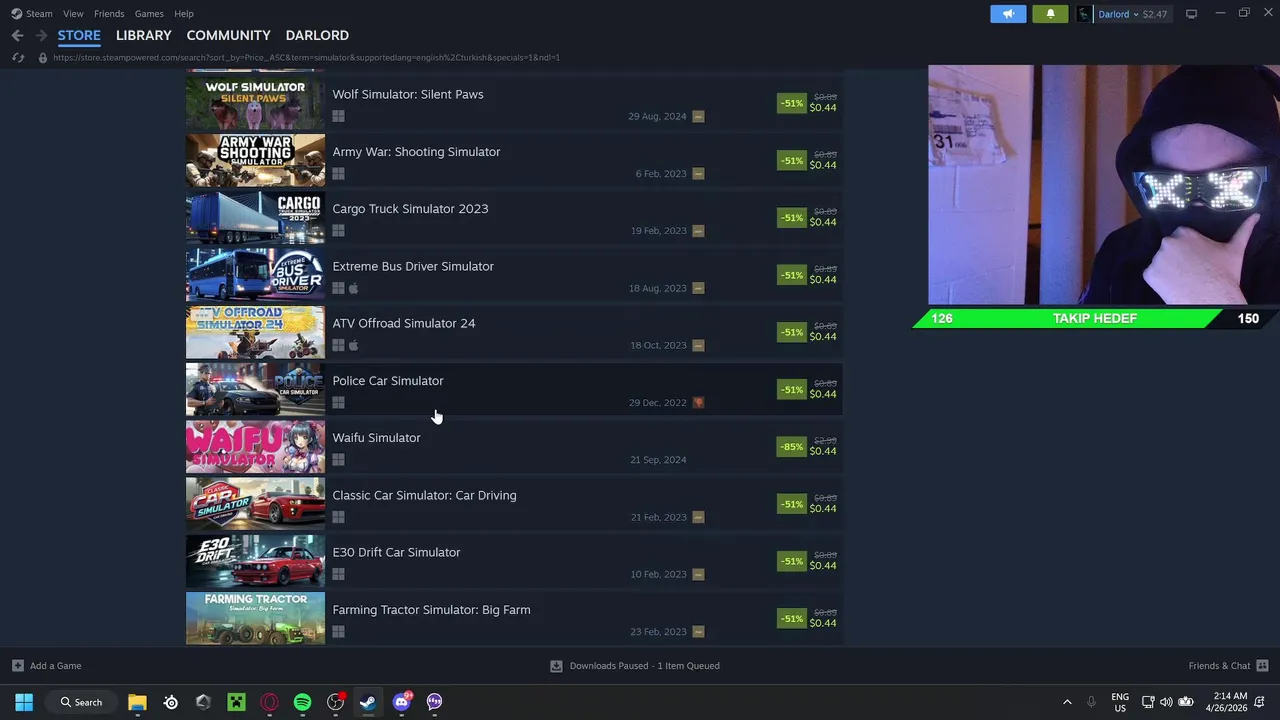1280x720 pixels.
Task: Open Downloads Paused status
Action: coord(635,665)
